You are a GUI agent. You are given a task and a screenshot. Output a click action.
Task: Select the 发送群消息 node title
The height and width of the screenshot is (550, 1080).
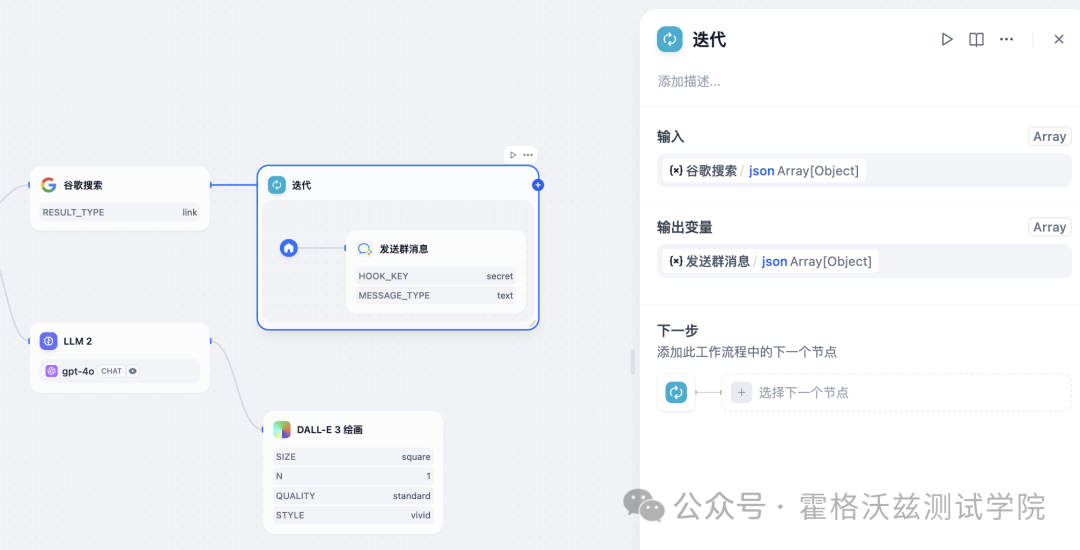(404, 249)
